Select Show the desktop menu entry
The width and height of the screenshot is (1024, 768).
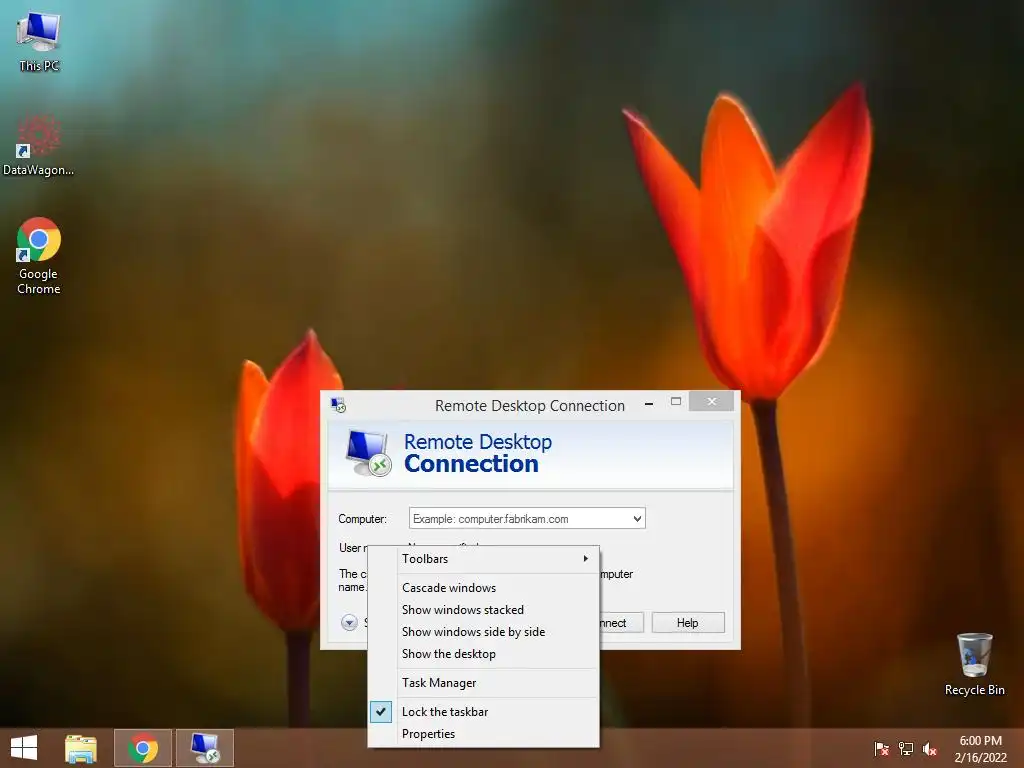[483, 654]
